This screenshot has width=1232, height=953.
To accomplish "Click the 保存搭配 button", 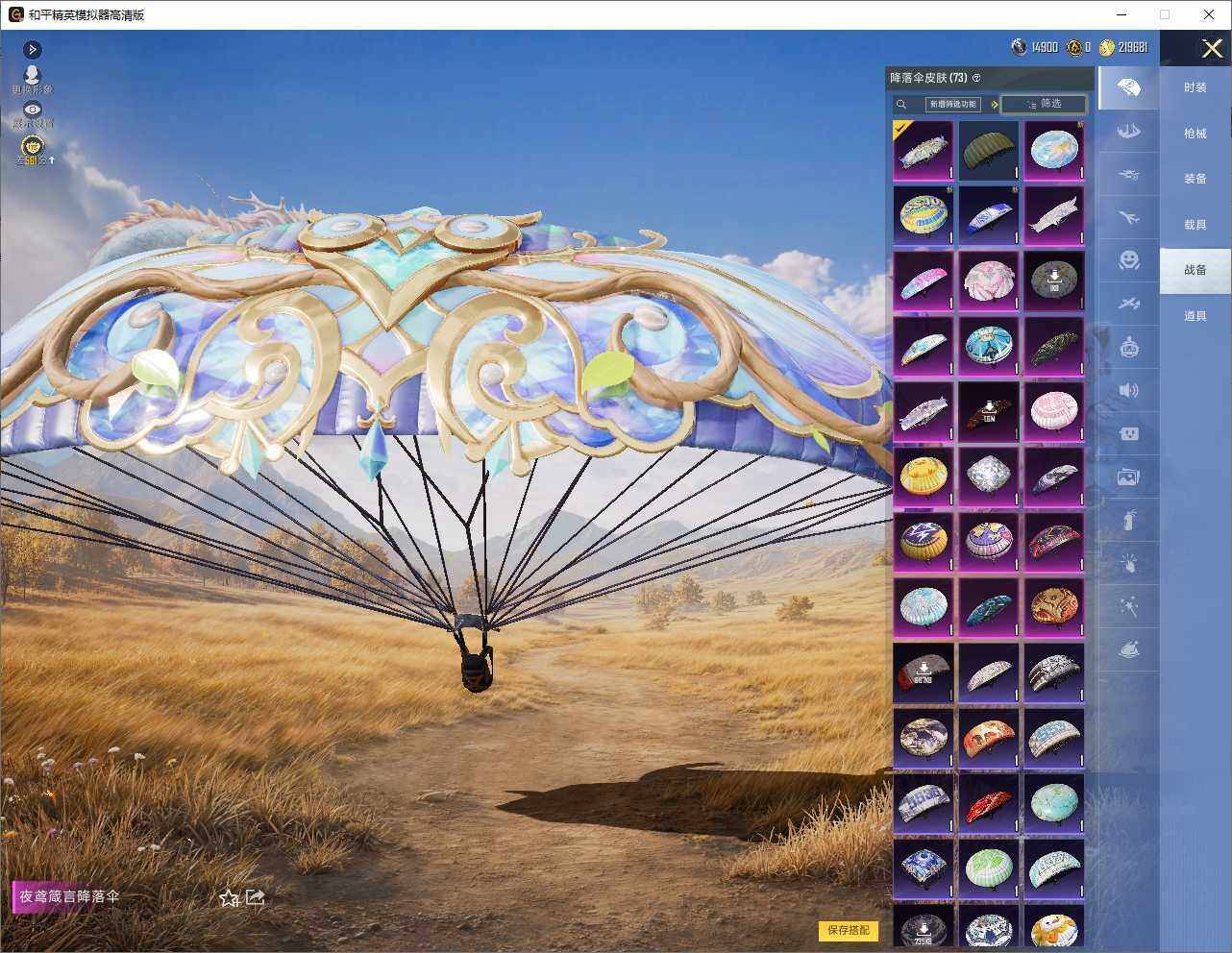I will pos(849,930).
